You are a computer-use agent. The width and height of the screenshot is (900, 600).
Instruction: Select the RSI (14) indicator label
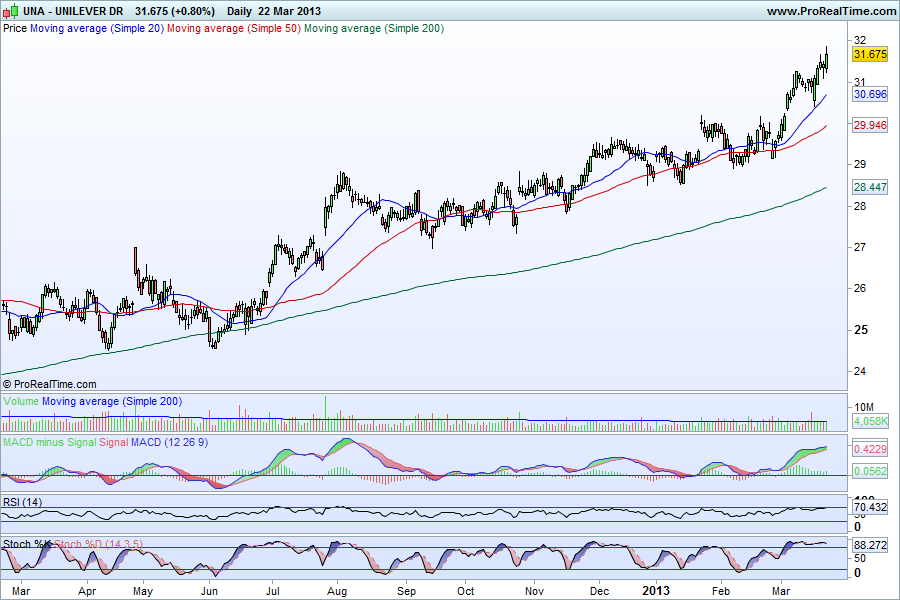[x=22, y=502]
